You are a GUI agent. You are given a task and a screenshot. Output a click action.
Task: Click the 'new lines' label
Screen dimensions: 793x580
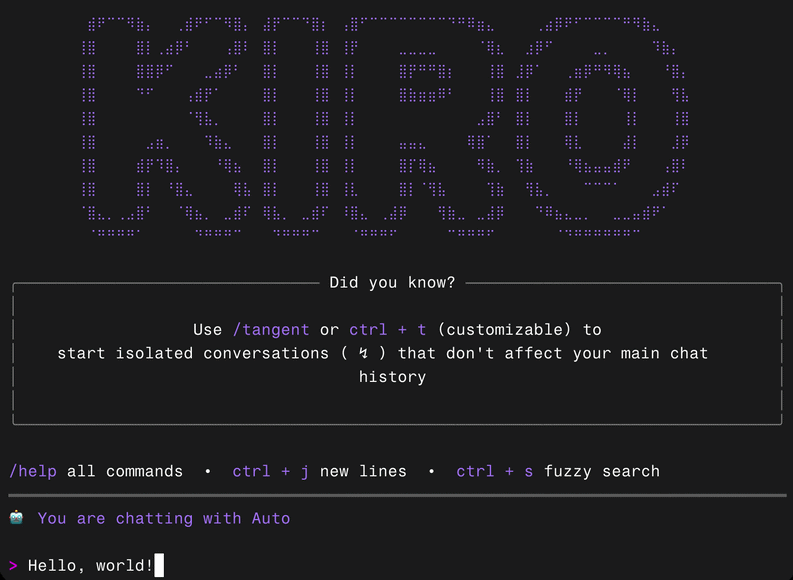363,471
